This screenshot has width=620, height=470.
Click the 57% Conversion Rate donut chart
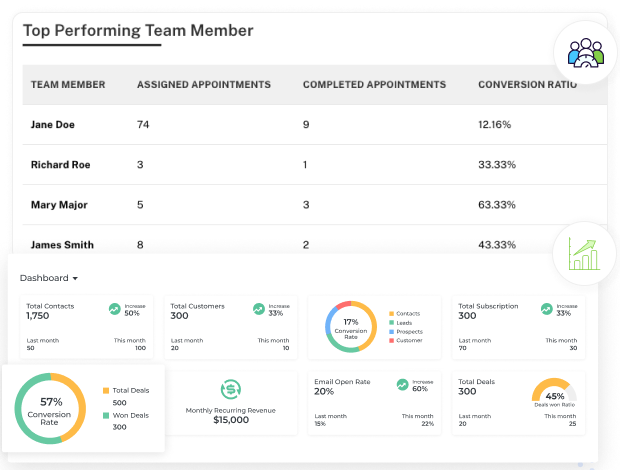tap(50, 408)
